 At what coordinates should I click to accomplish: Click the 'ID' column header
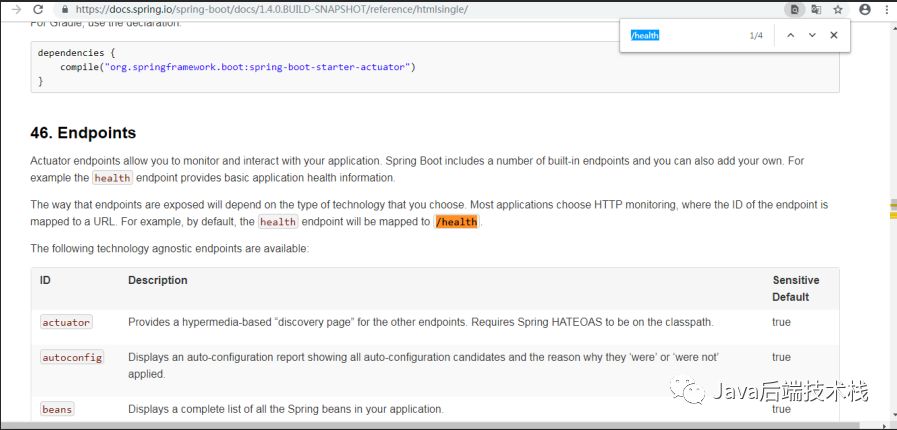pyautogui.click(x=45, y=280)
